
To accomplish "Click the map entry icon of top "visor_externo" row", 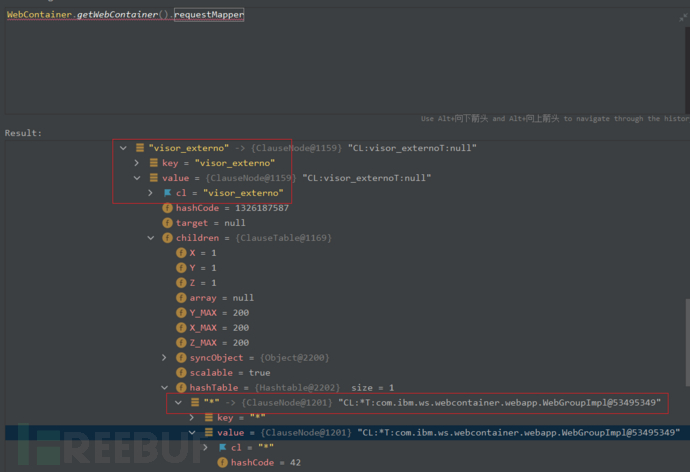I will pos(139,148).
